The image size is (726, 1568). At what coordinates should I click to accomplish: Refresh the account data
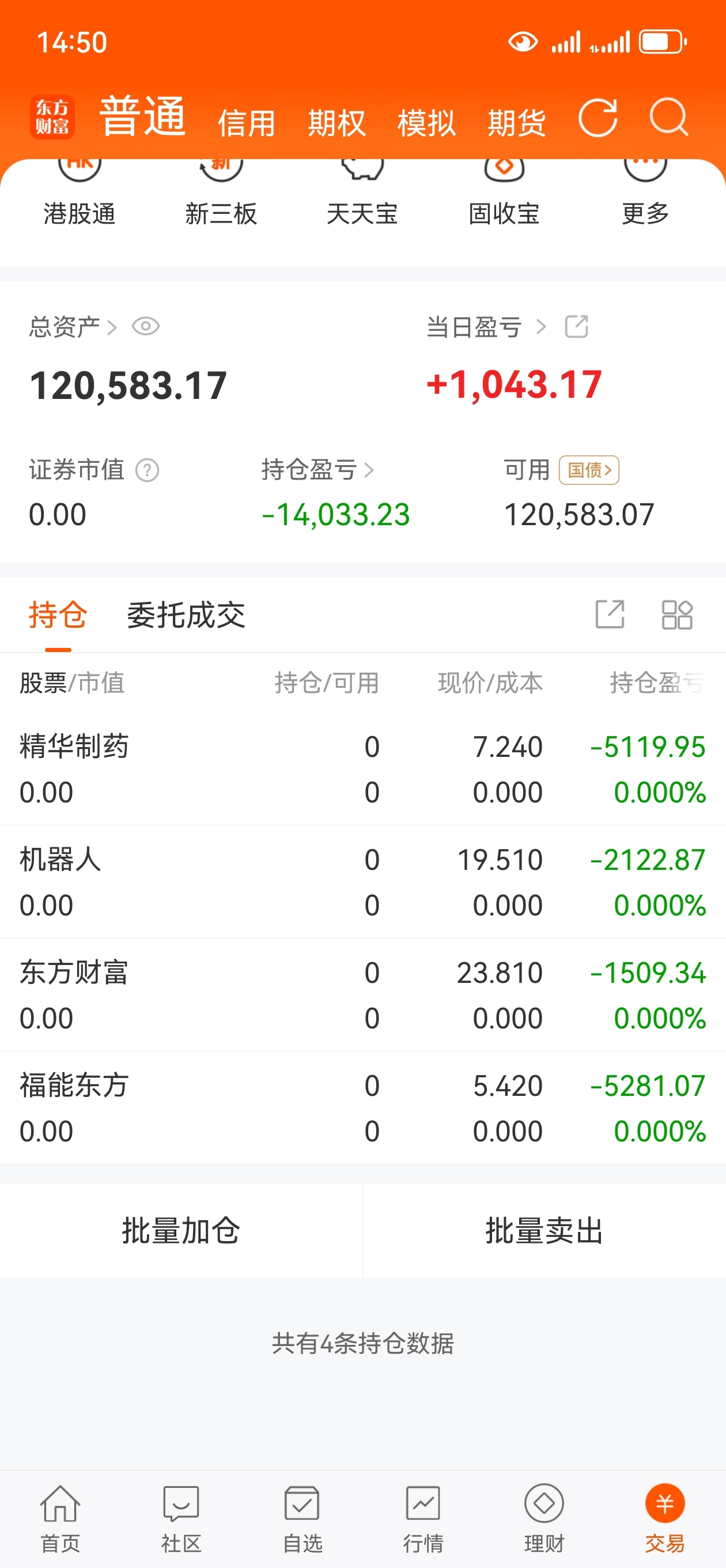[598, 117]
